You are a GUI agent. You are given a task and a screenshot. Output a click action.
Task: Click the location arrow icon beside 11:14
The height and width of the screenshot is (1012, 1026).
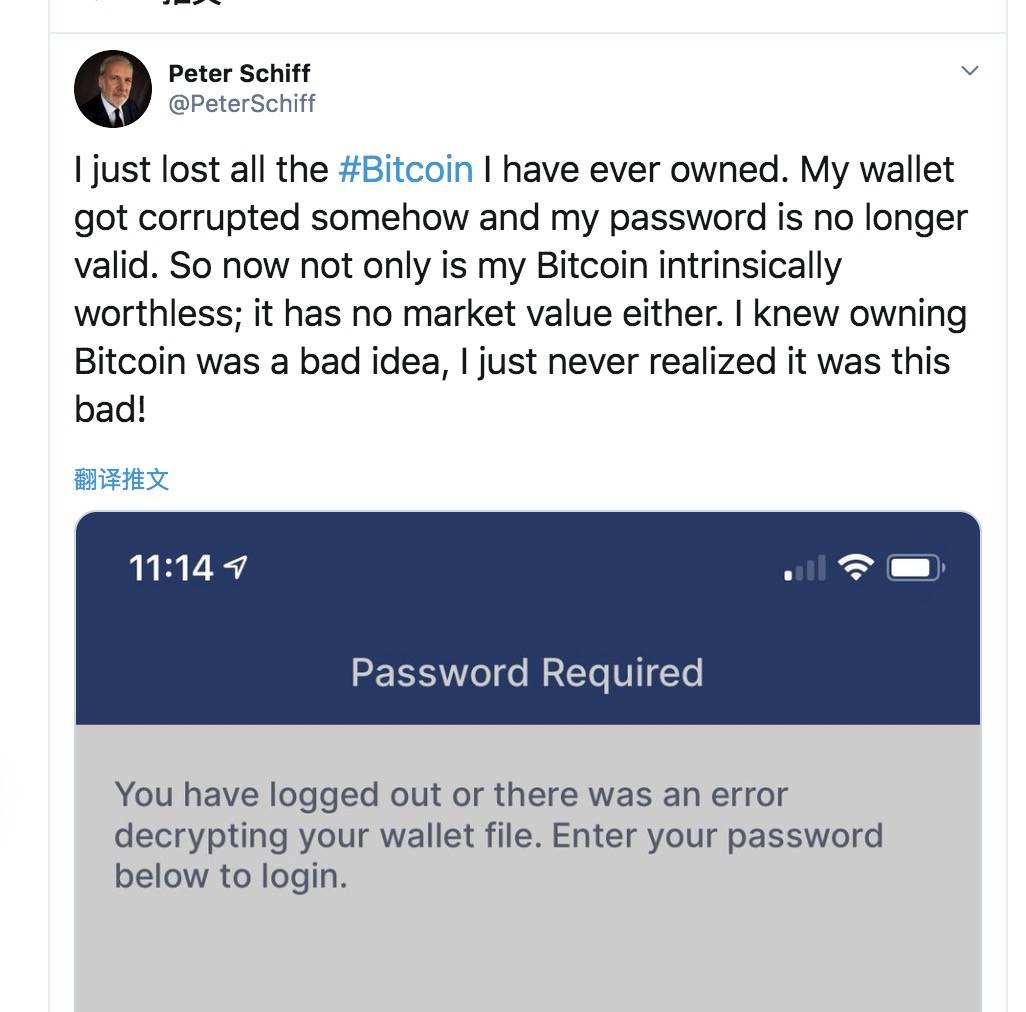tap(236, 568)
